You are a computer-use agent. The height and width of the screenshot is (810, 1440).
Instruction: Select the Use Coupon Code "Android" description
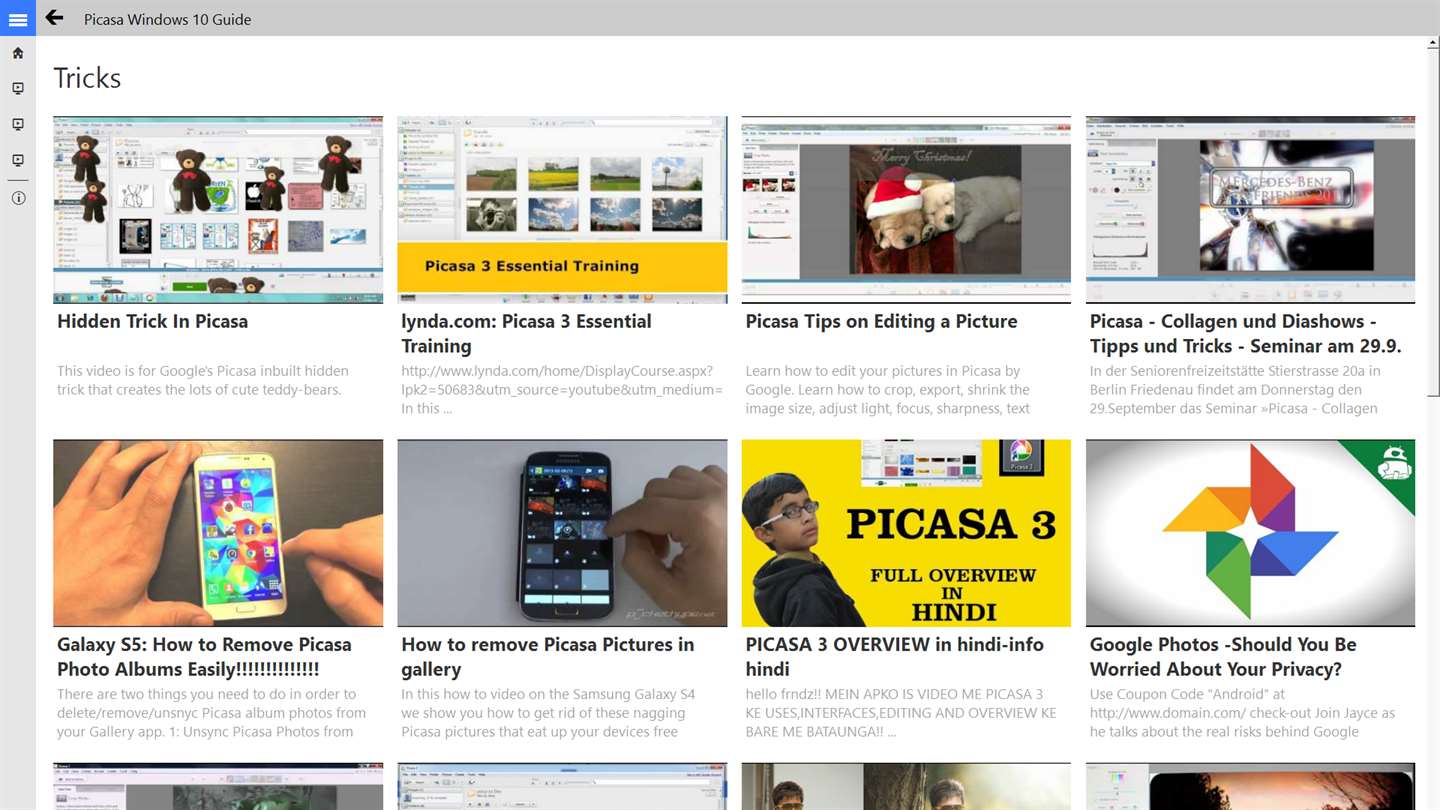[x=1242, y=713]
